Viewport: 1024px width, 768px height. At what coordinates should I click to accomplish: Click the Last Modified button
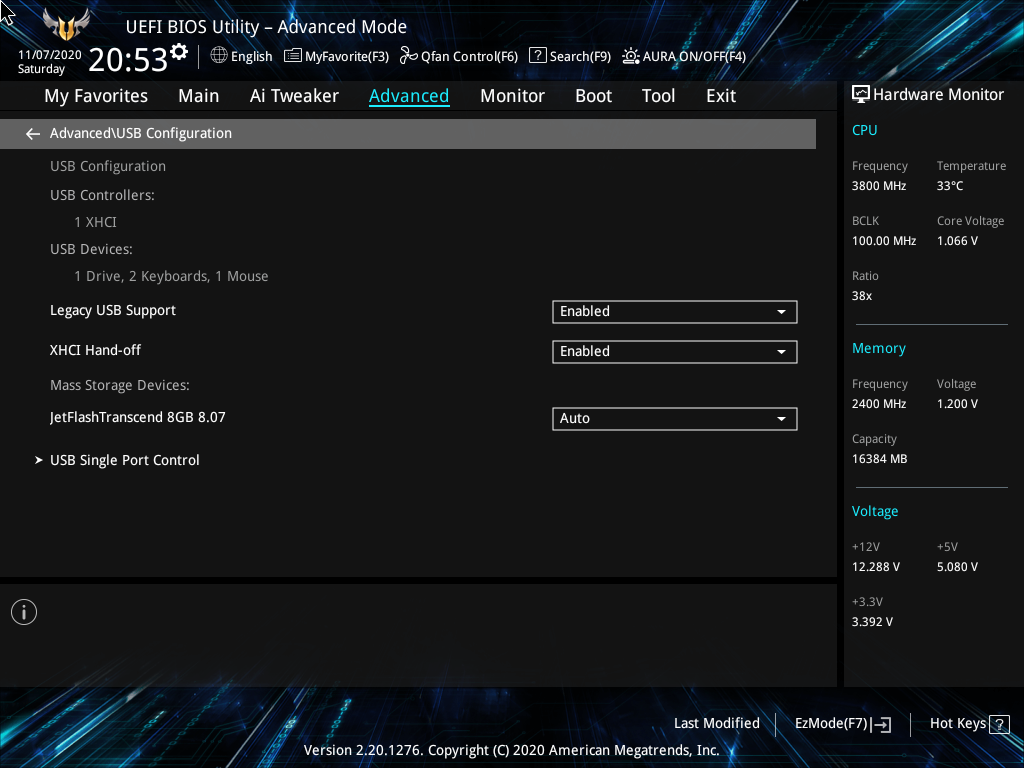tap(716, 724)
